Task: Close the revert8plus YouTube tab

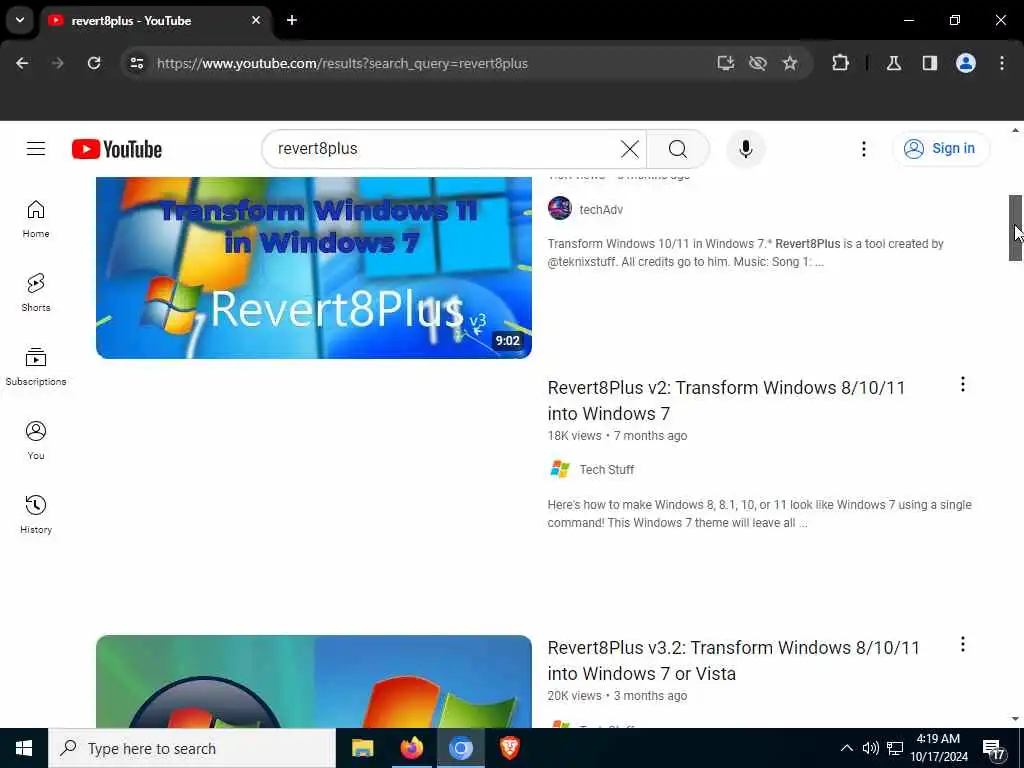Action: pyautogui.click(x=256, y=20)
